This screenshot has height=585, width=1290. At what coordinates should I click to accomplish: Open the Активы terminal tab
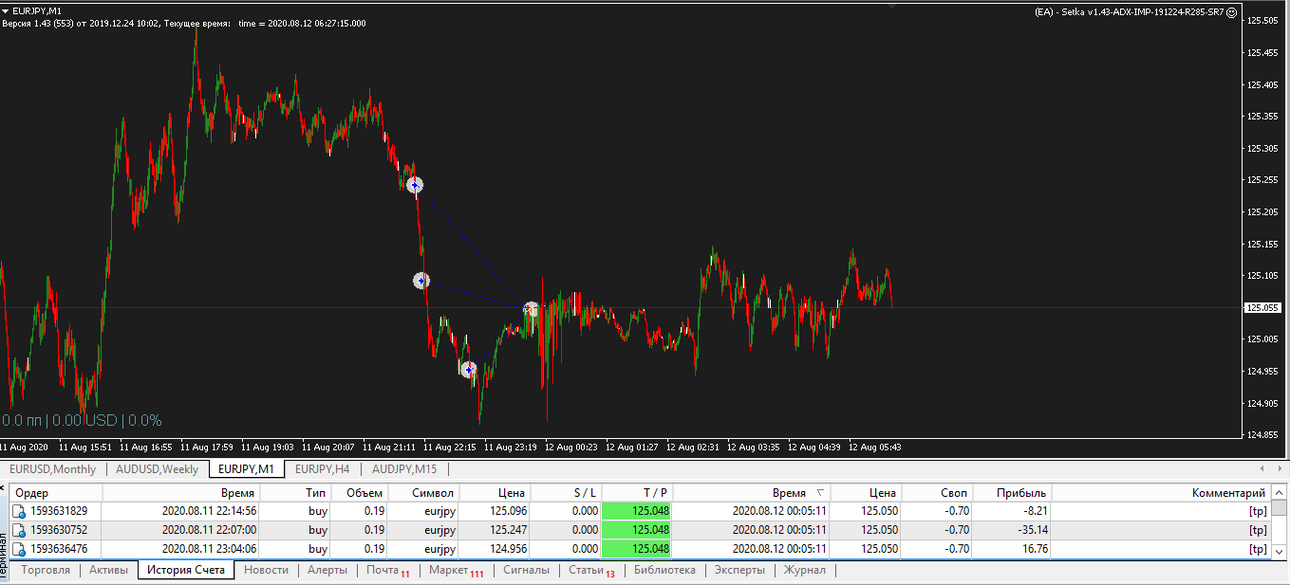[x=108, y=570]
